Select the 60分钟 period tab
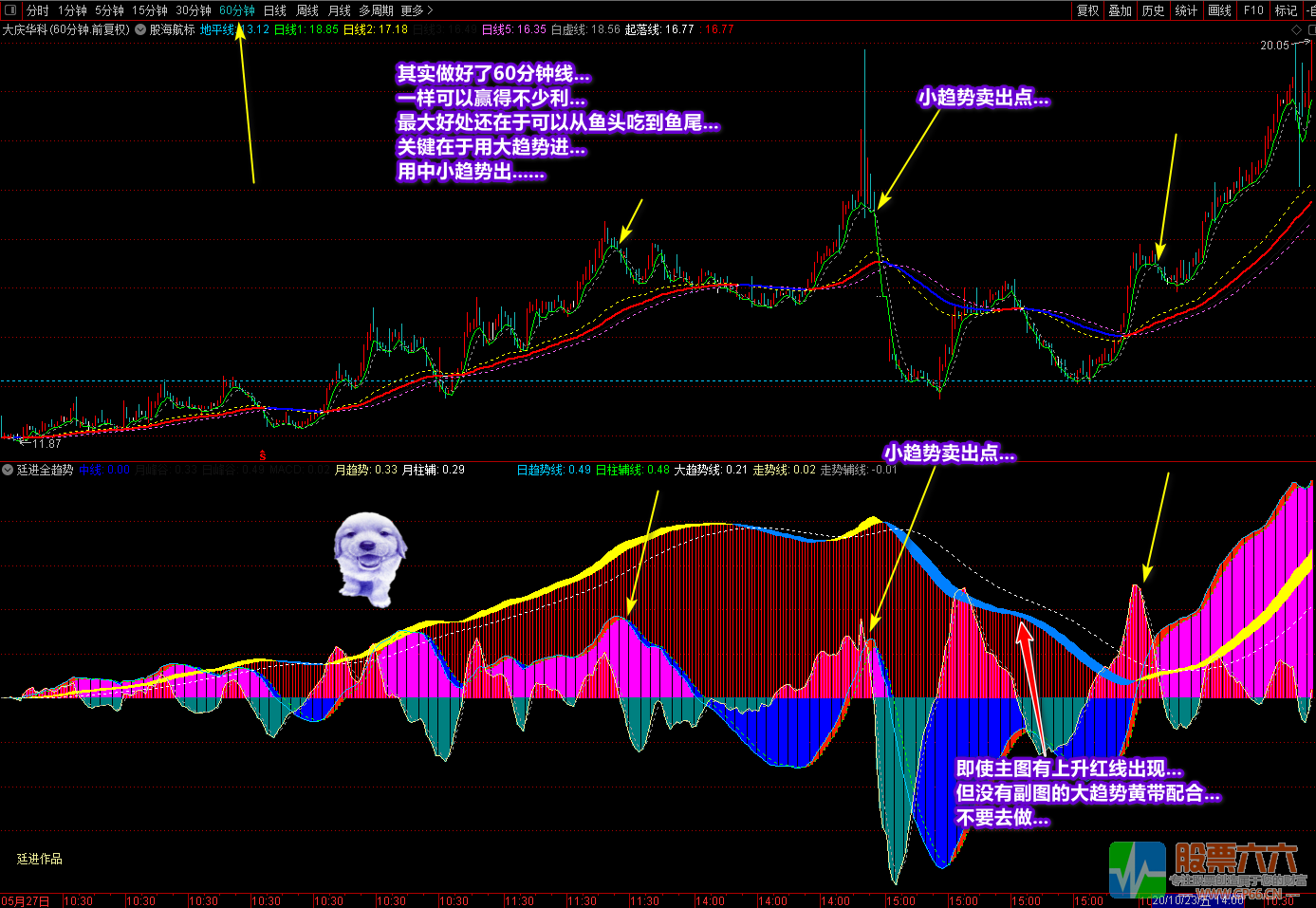Viewport: 1316px width, 908px height. coord(237,10)
